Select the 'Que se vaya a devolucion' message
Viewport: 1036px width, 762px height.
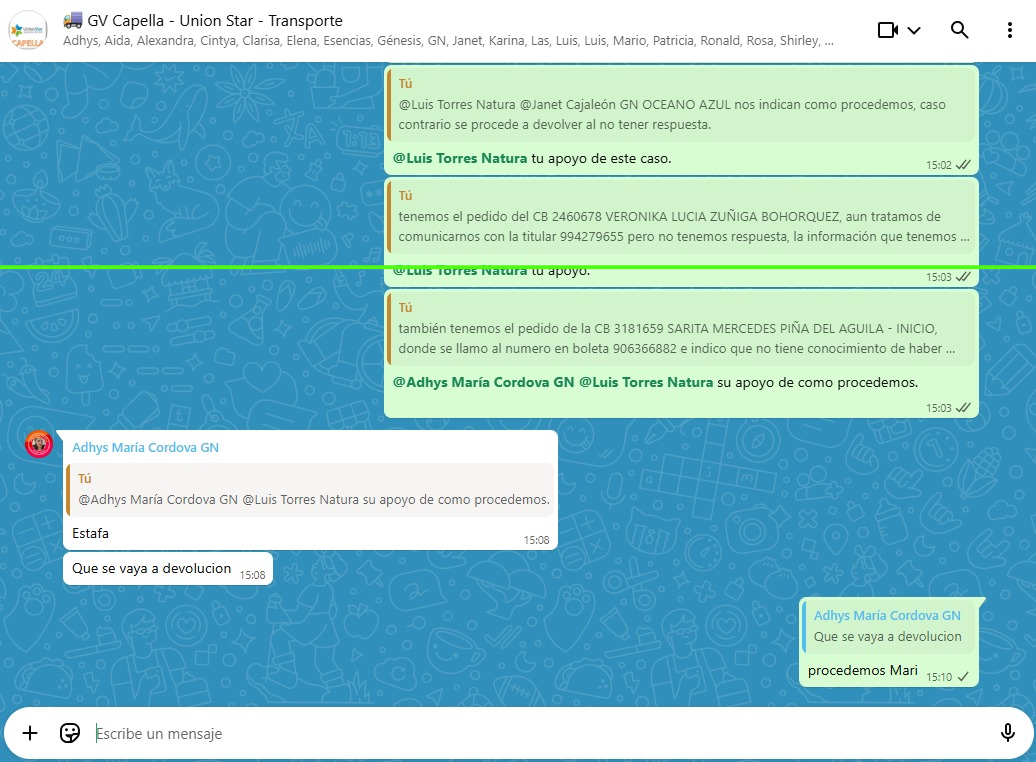(x=151, y=569)
